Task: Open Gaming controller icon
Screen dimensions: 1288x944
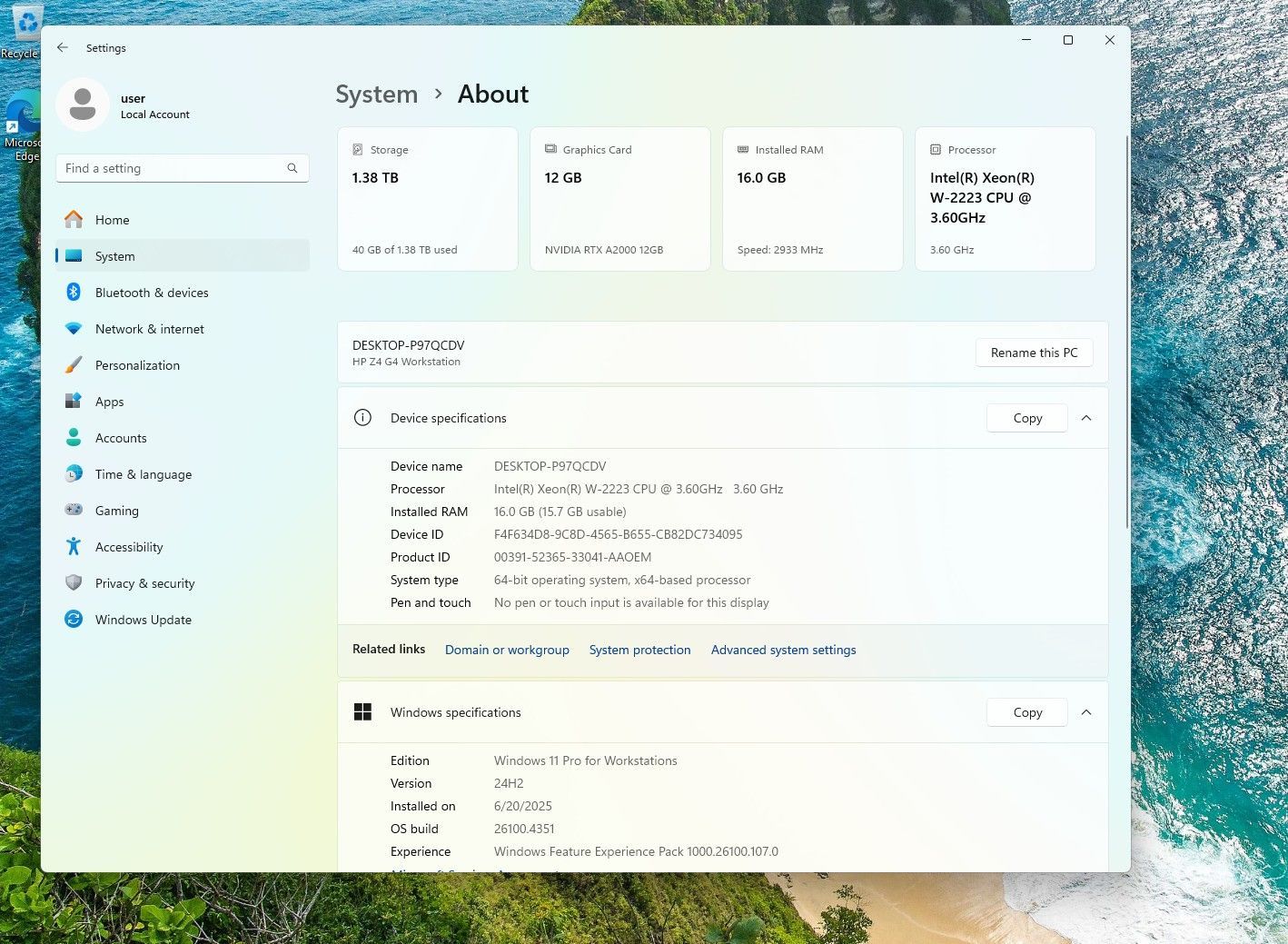Action: tap(74, 511)
